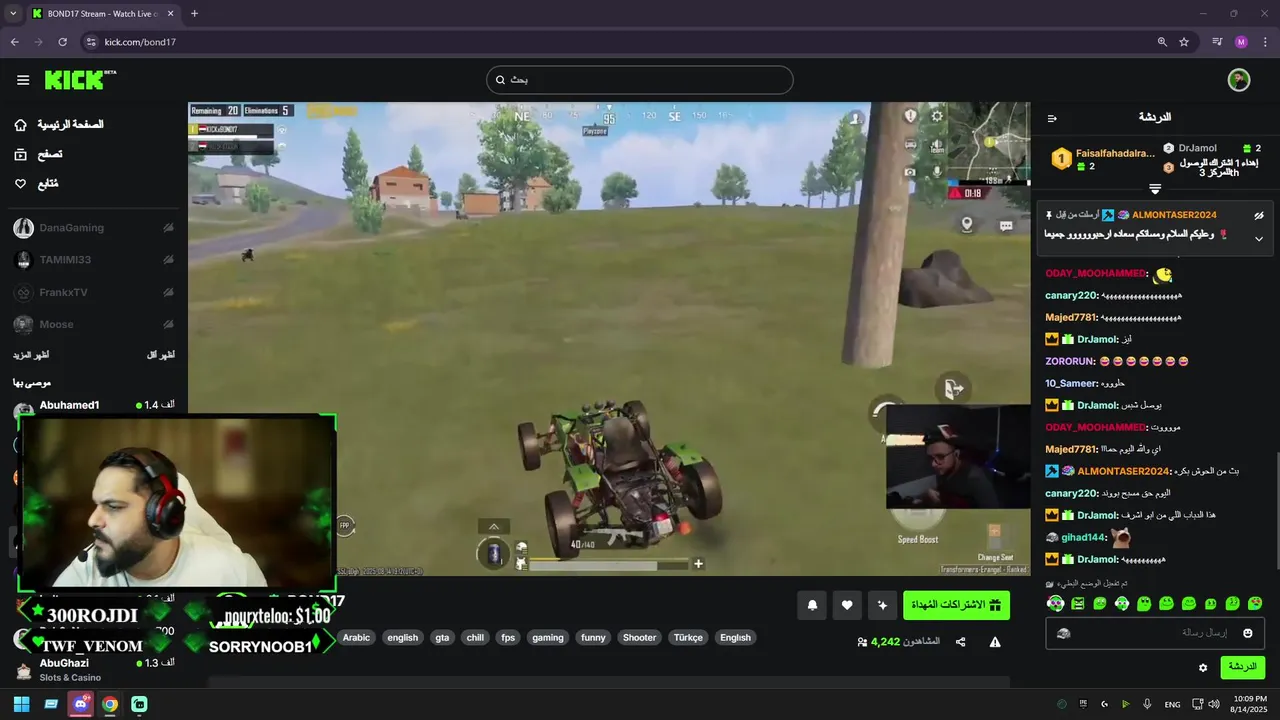The height and width of the screenshot is (720, 1280).
Task: Open the Following sidebar item
Action: coord(38,184)
